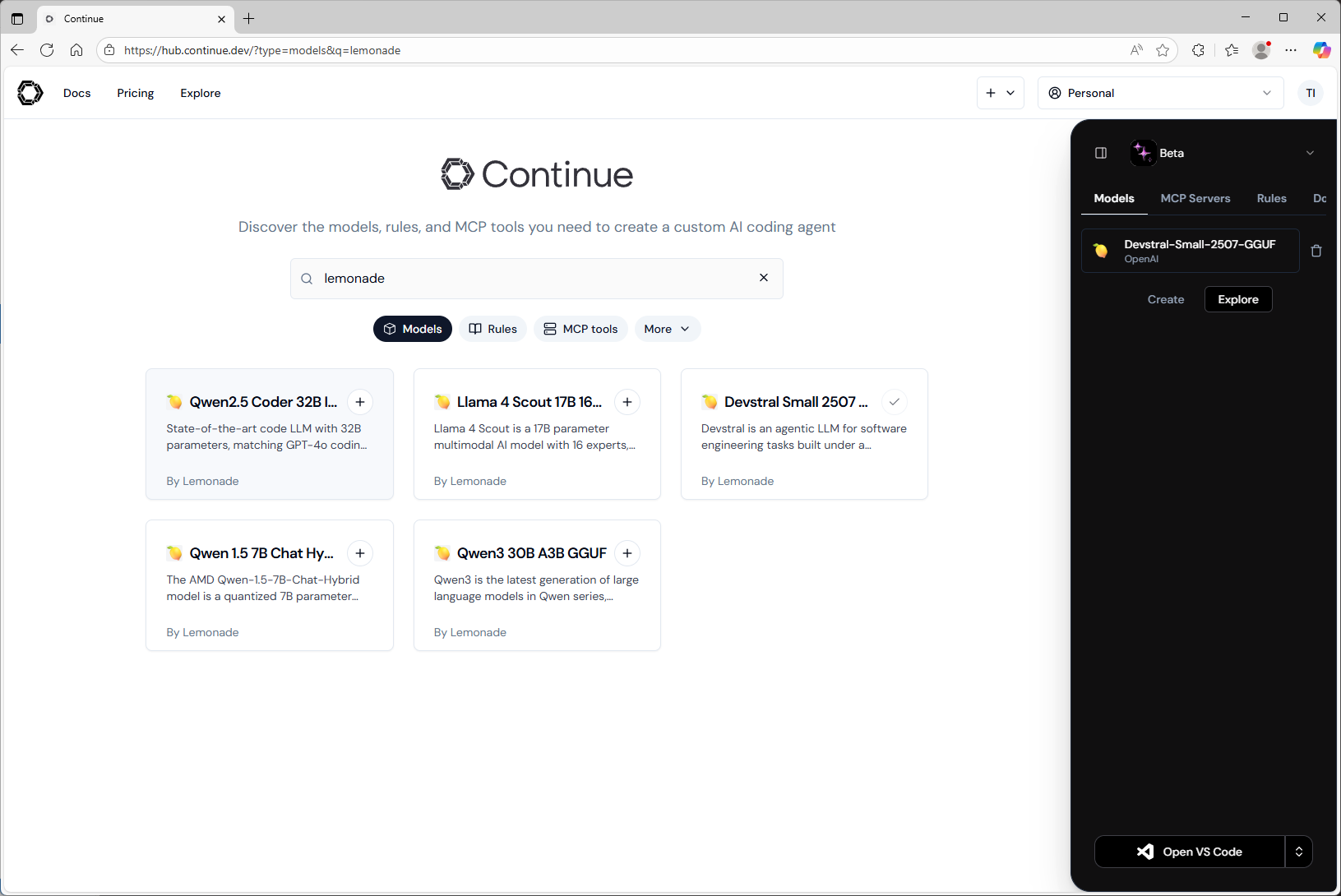Open the Personal organization dropdown
Screen dimensions: 1341x896
point(1160,93)
